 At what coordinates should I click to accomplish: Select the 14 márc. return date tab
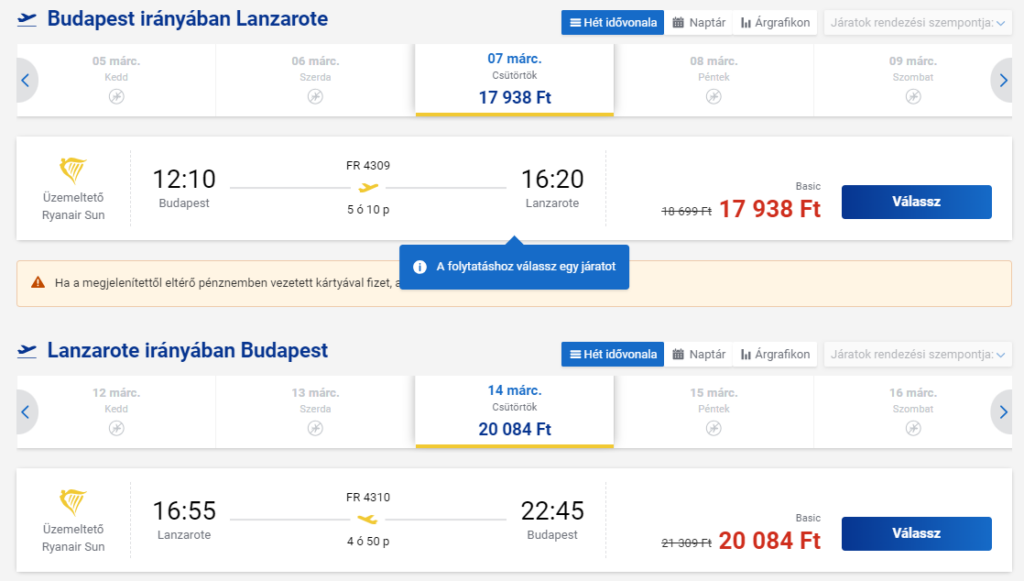coord(514,411)
